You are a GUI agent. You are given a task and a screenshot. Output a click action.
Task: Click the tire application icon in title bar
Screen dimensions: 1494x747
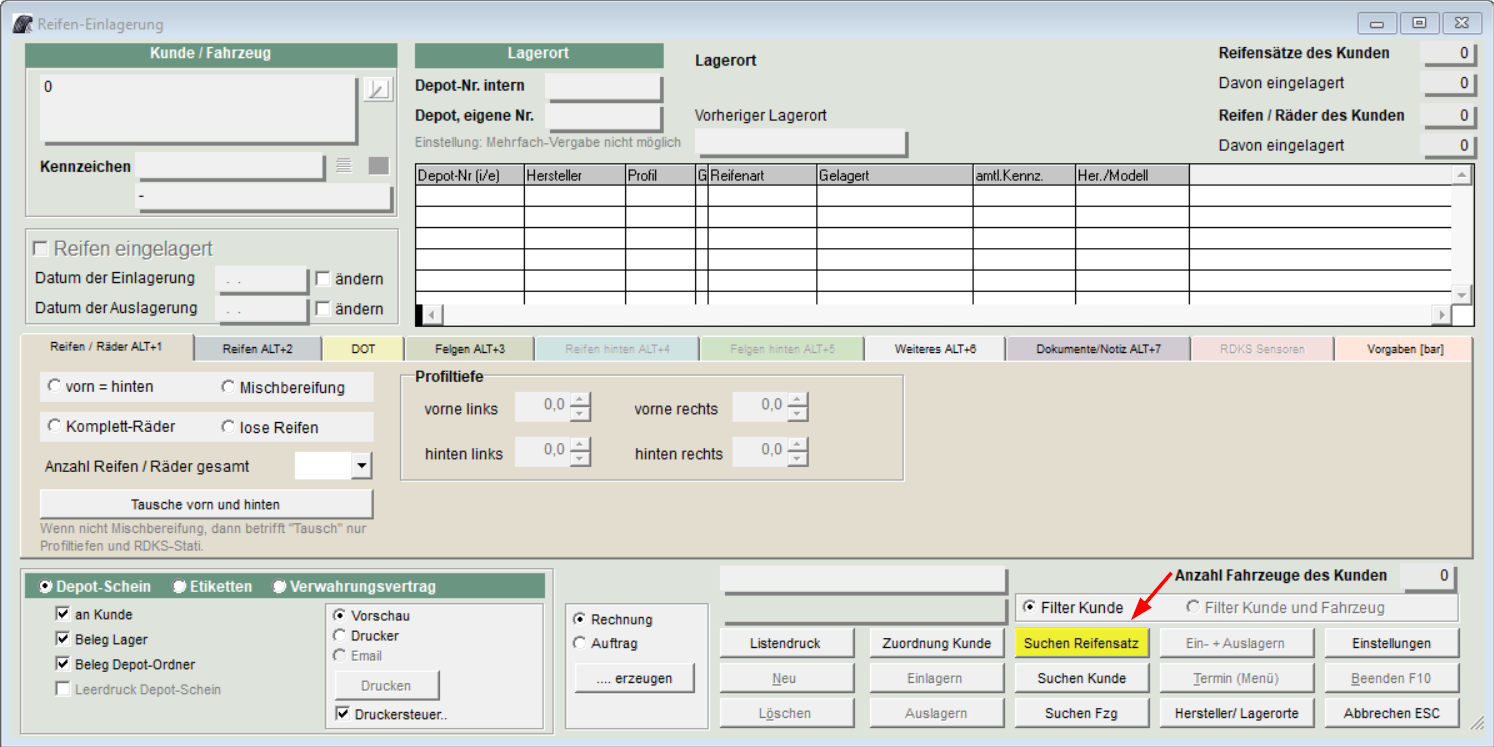click(22, 24)
